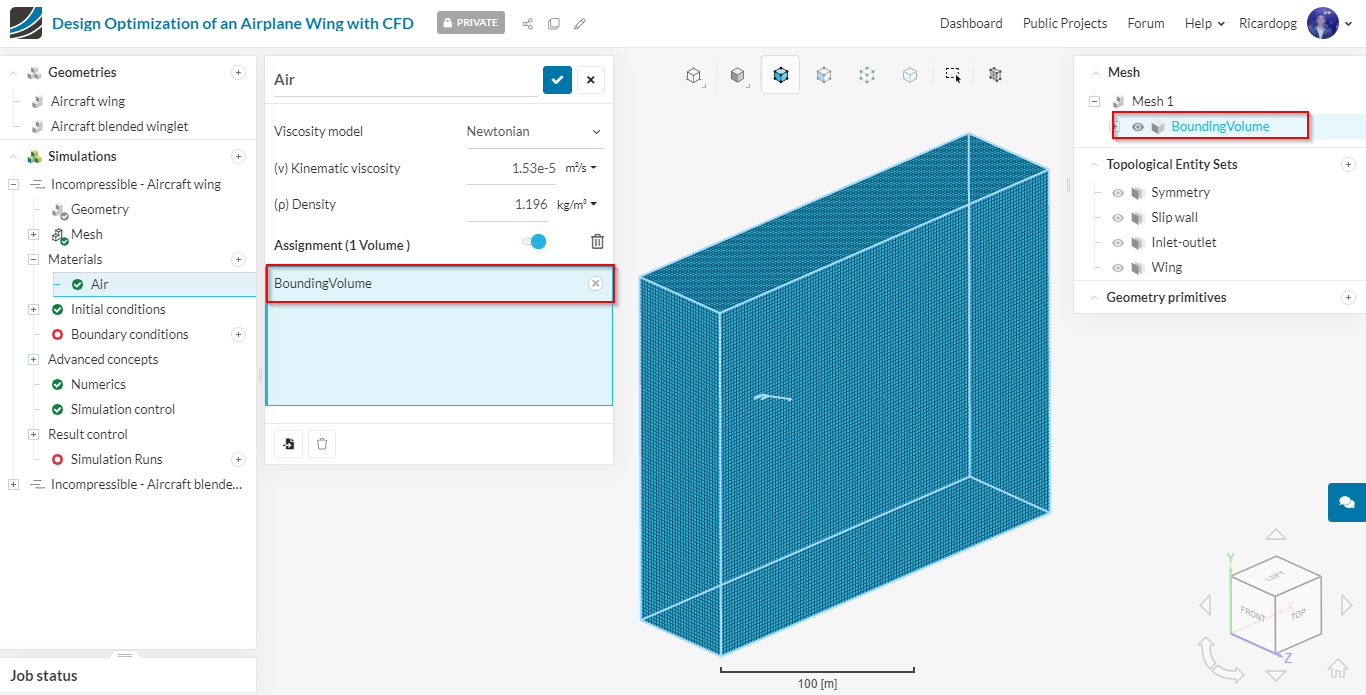Close the Air material panel
The width and height of the screenshot is (1366, 695).
coord(590,80)
